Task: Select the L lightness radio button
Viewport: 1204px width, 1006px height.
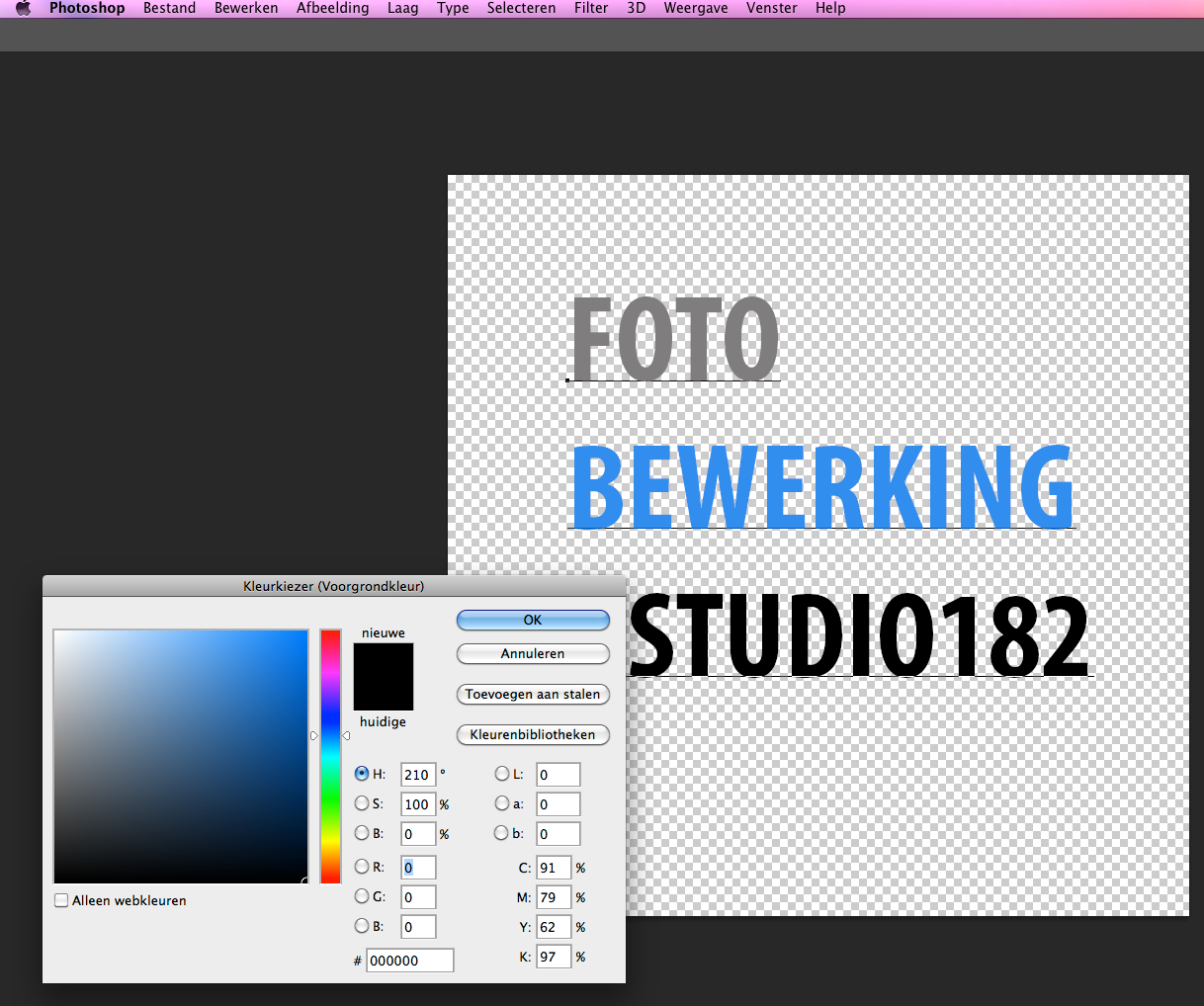Action: pos(502,774)
